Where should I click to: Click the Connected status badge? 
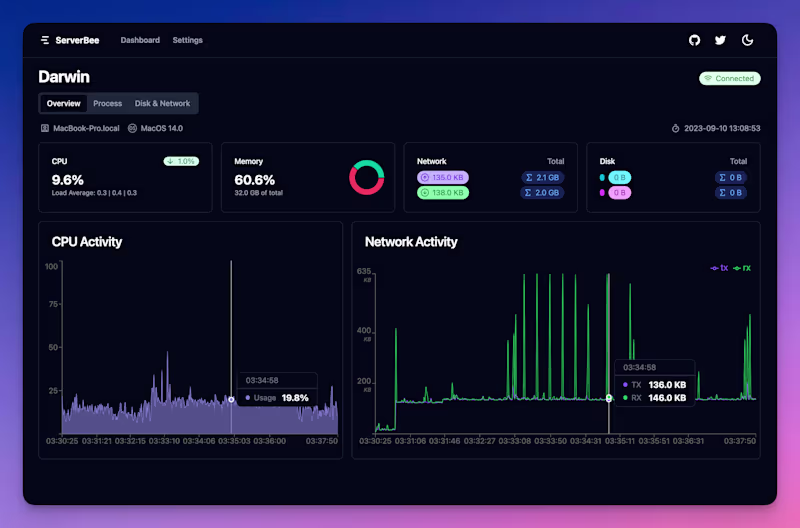click(x=730, y=79)
